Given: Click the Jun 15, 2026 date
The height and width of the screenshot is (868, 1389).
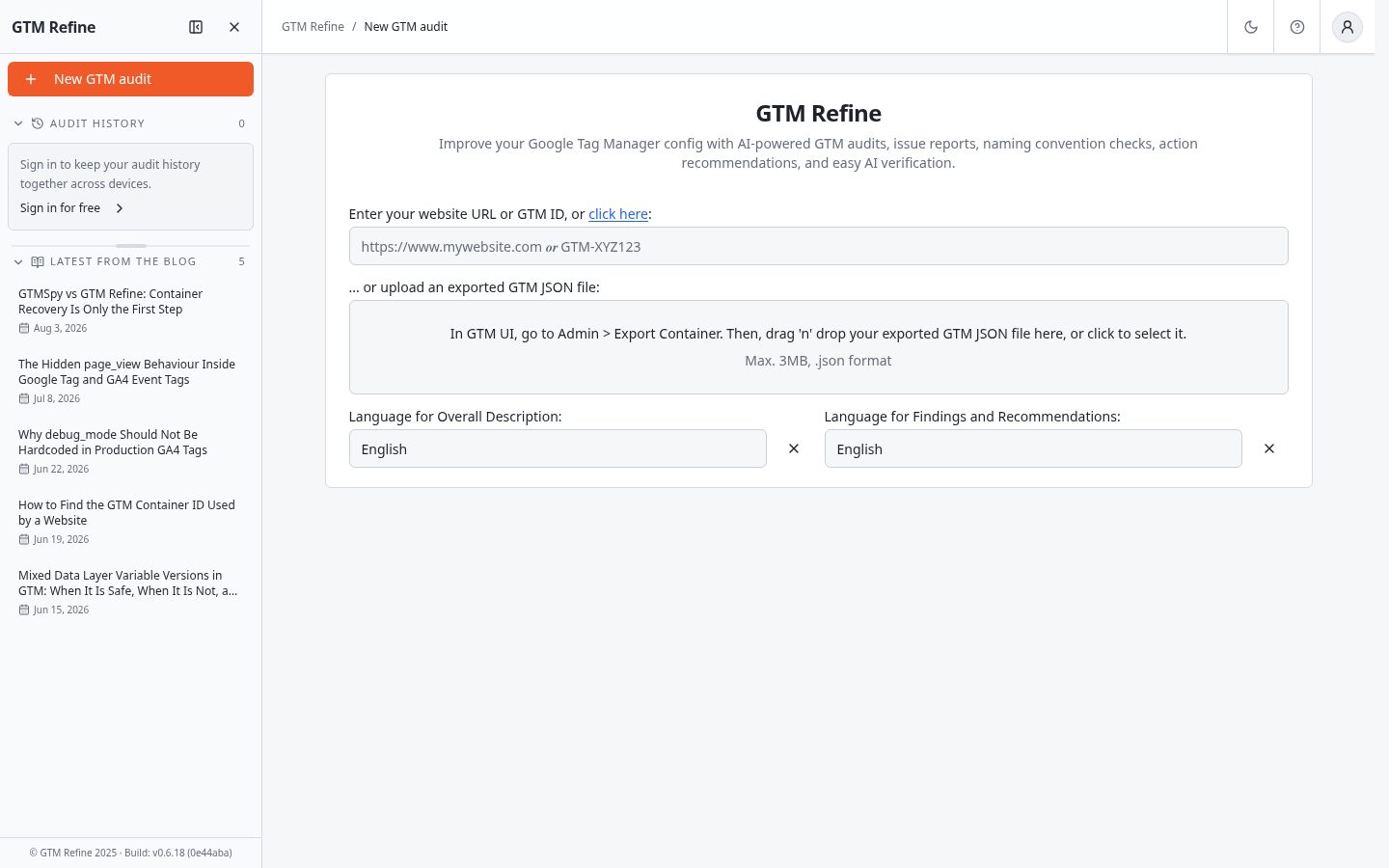Looking at the screenshot, I should (61, 610).
